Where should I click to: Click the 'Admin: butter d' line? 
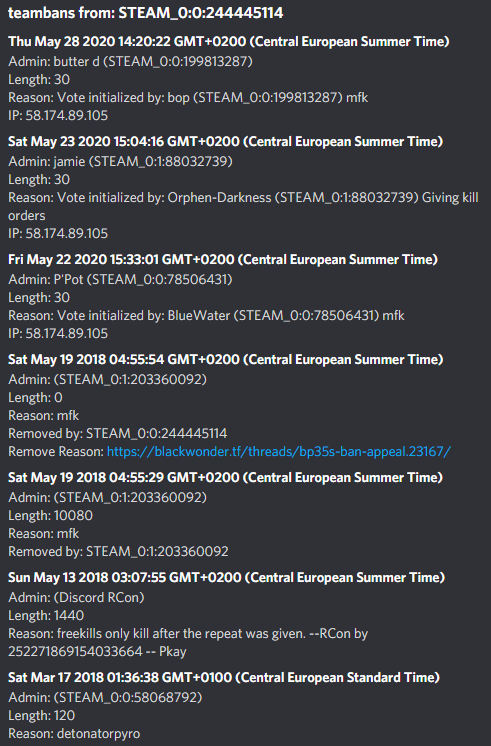click(x=130, y=61)
